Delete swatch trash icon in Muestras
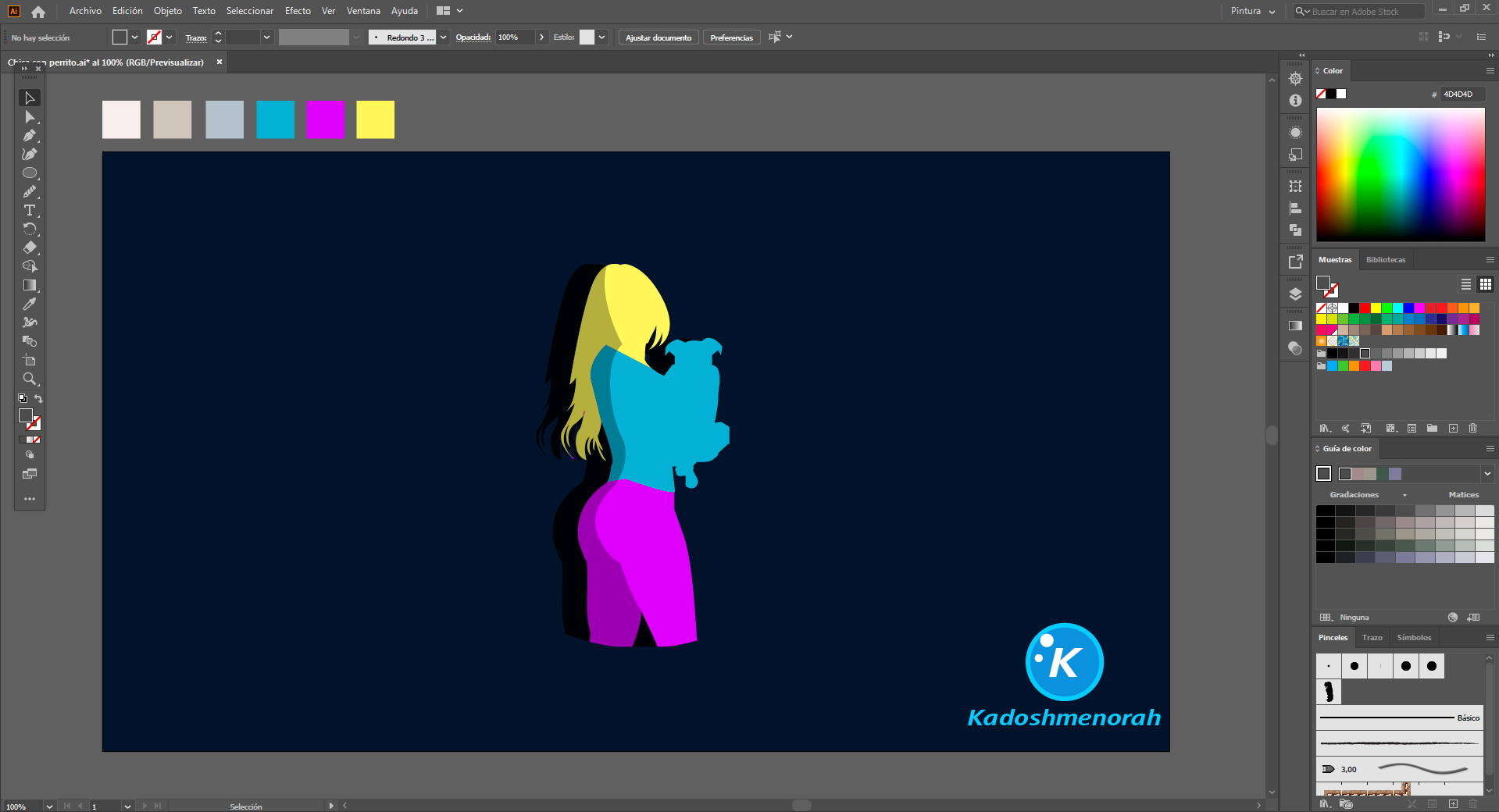This screenshot has height=812, width=1499. point(1472,429)
